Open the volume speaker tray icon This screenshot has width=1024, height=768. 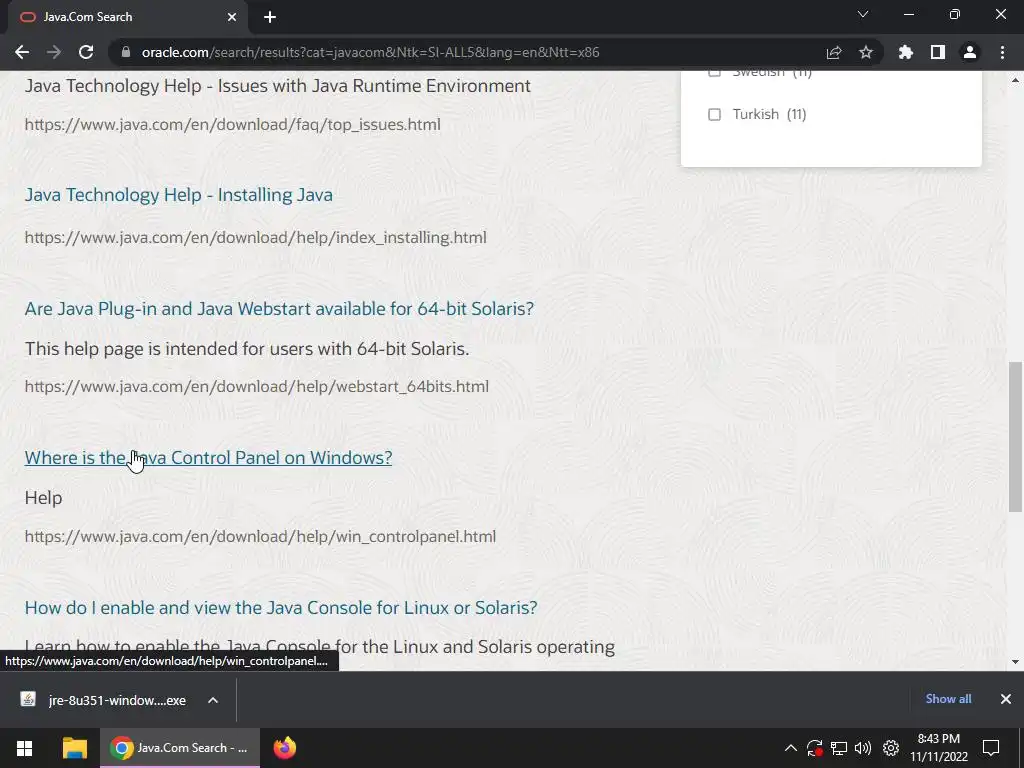[x=863, y=748]
